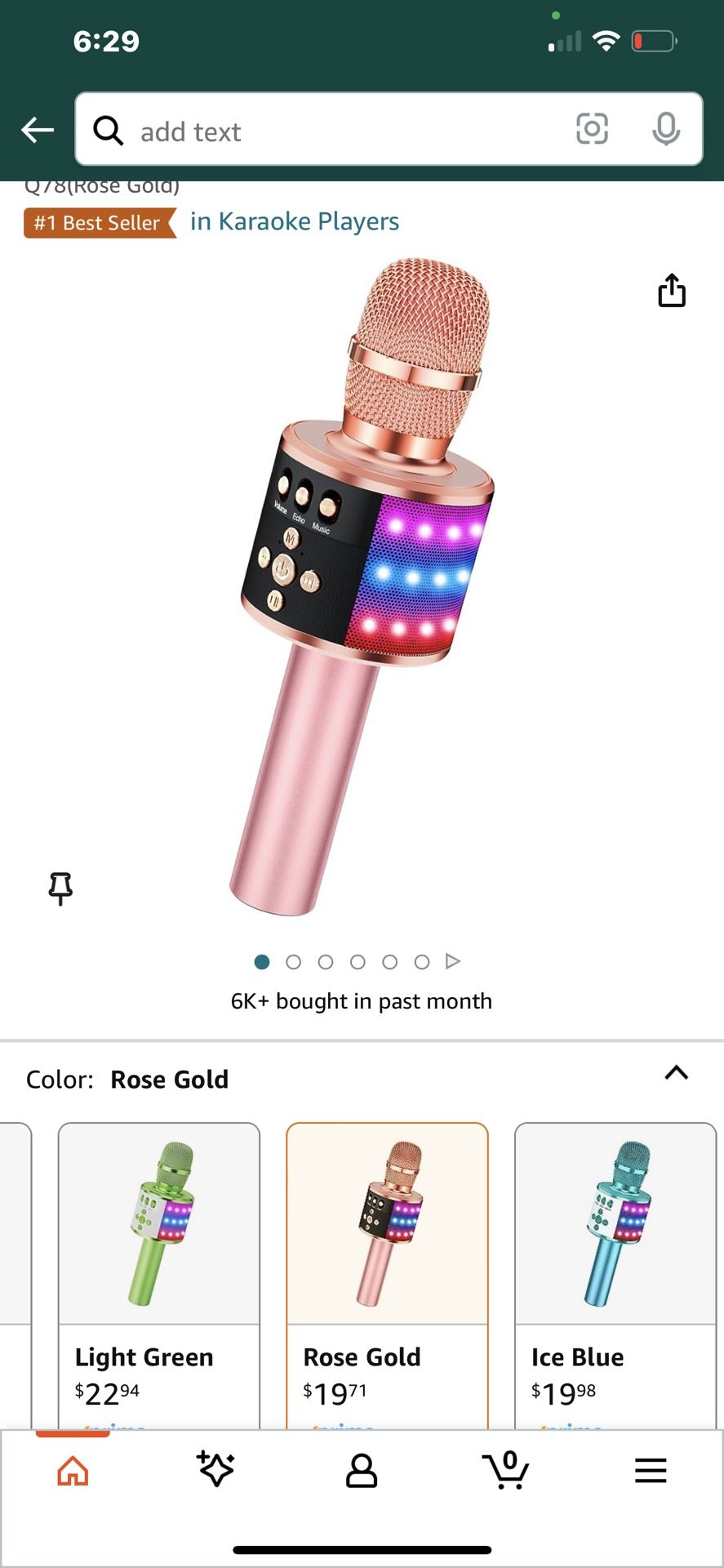Tap the back arrow icon
Image resolution: width=724 pixels, height=1568 pixels.
click(38, 129)
